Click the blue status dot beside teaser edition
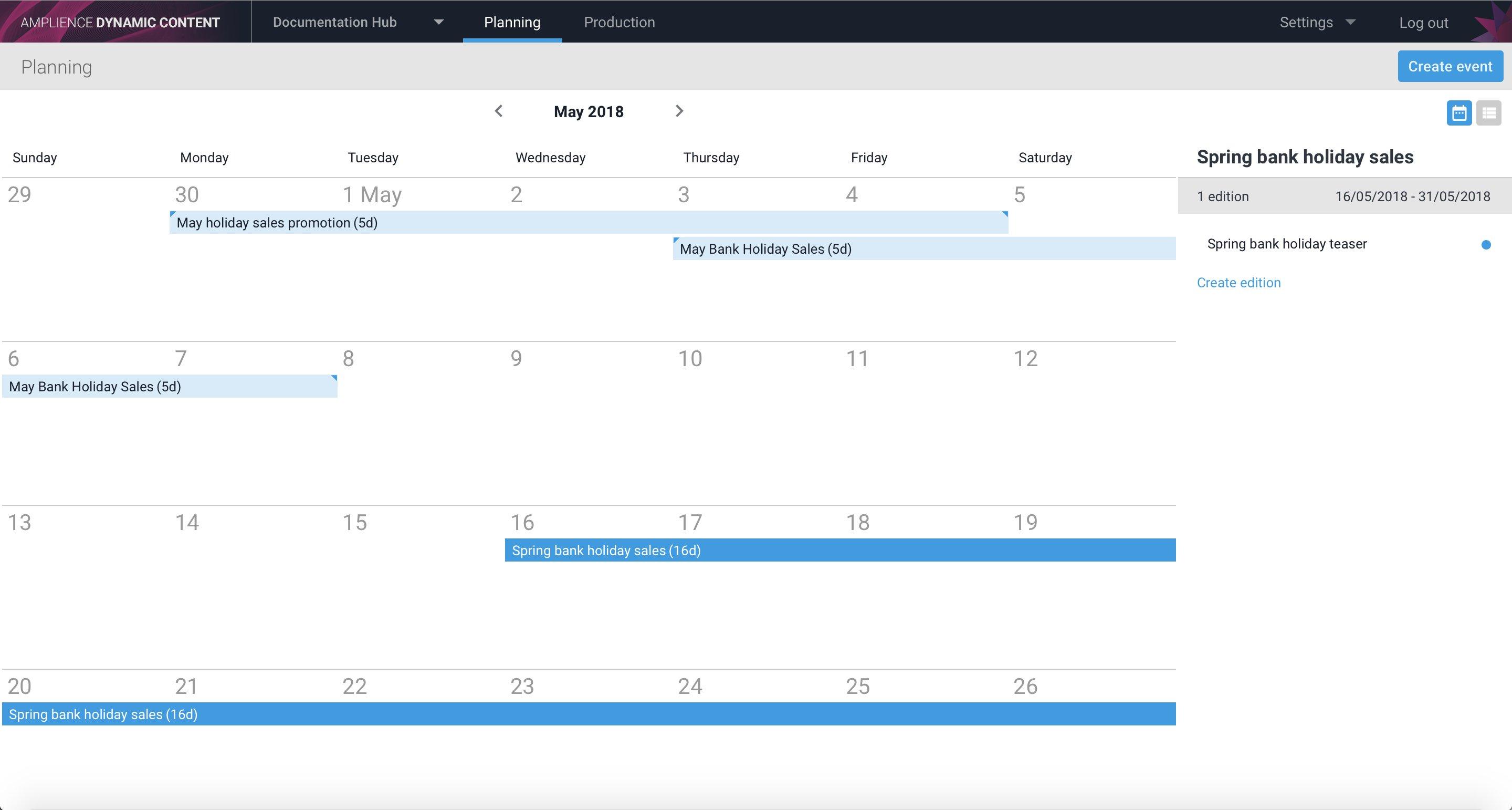The width and height of the screenshot is (1512, 810). click(x=1486, y=244)
